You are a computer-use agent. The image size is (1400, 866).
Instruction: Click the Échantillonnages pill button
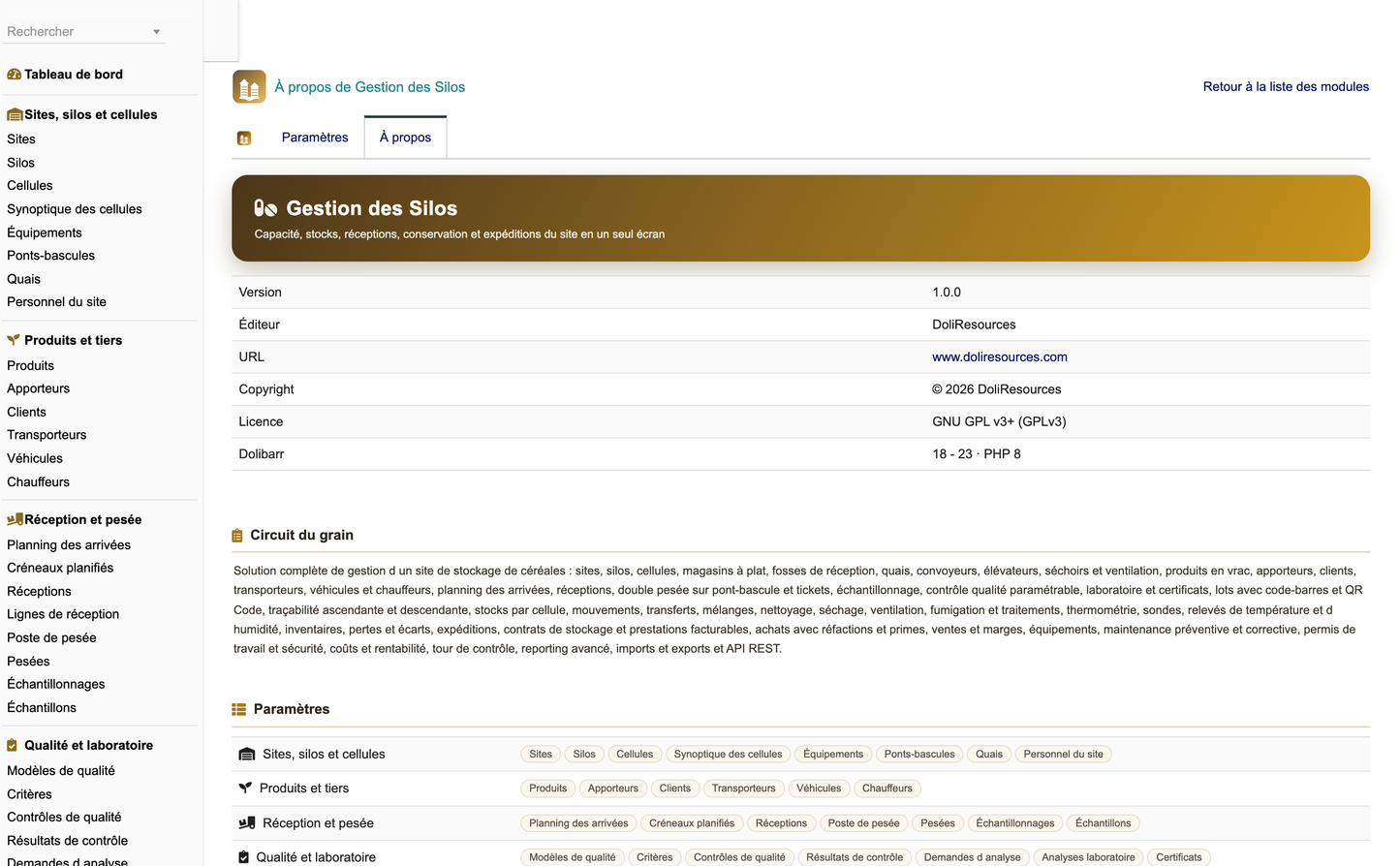point(1015,823)
